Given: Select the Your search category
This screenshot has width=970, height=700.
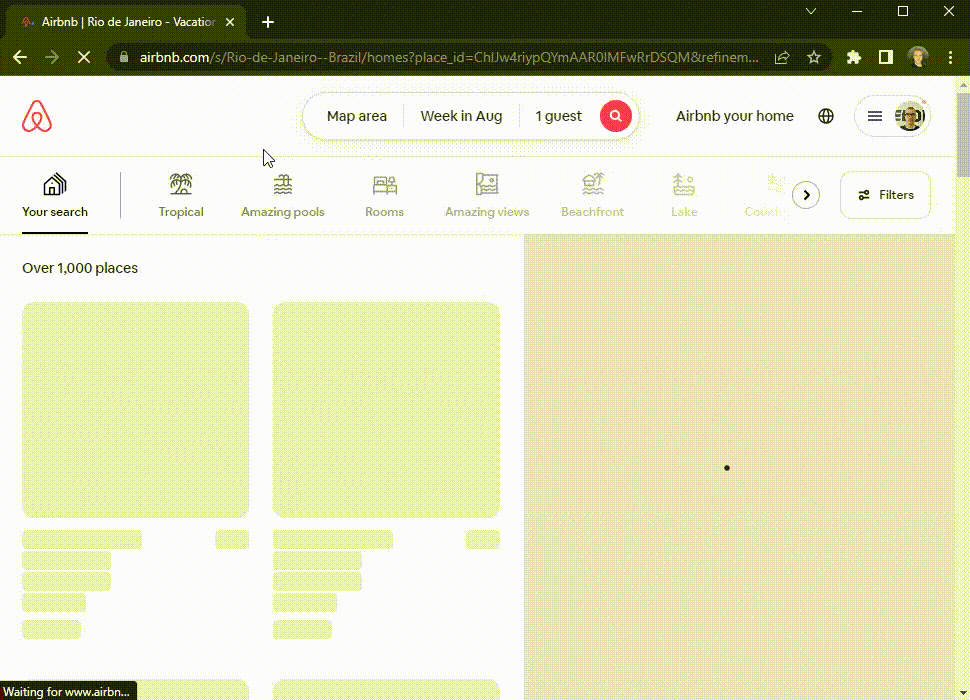Looking at the screenshot, I should (x=55, y=195).
